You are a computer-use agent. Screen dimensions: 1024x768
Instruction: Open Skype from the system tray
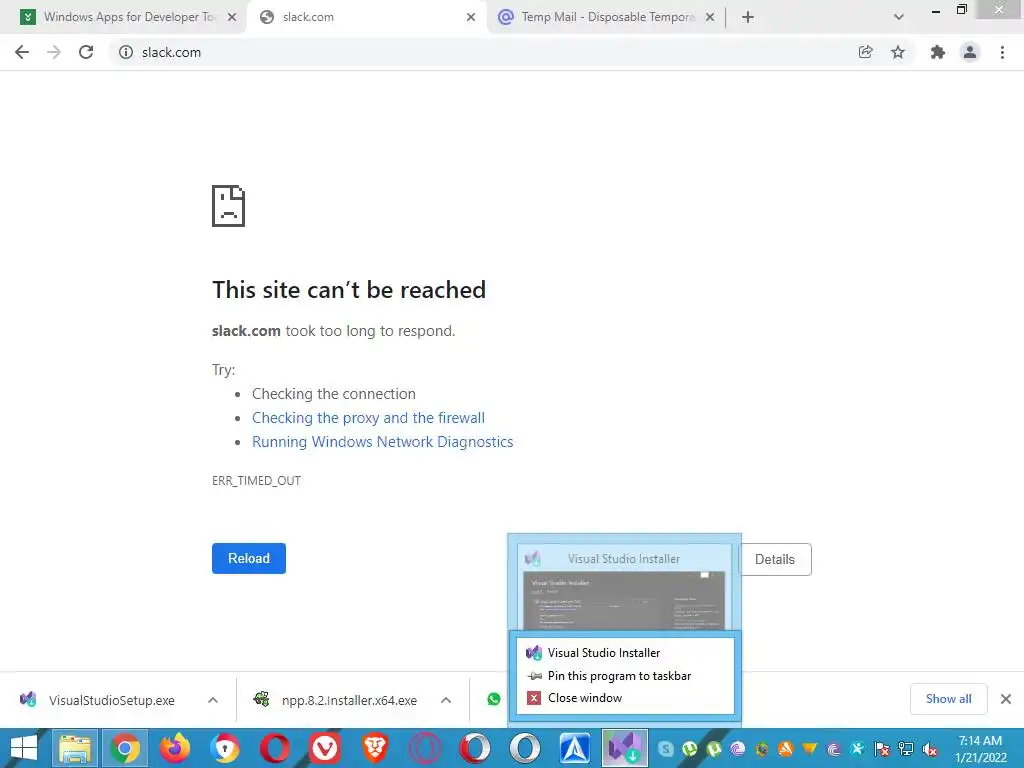[665, 749]
